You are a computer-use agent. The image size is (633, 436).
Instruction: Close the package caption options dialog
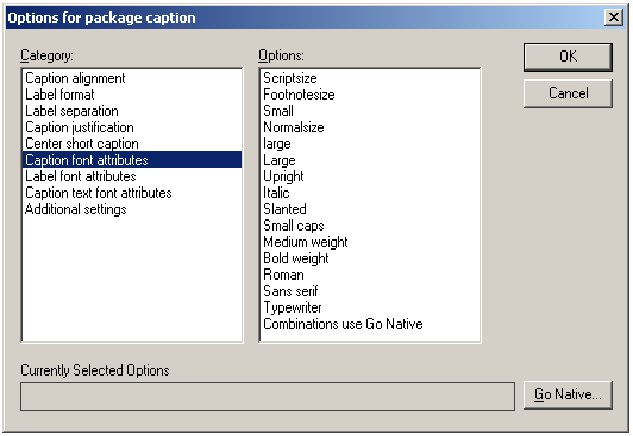tap(613, 18)
